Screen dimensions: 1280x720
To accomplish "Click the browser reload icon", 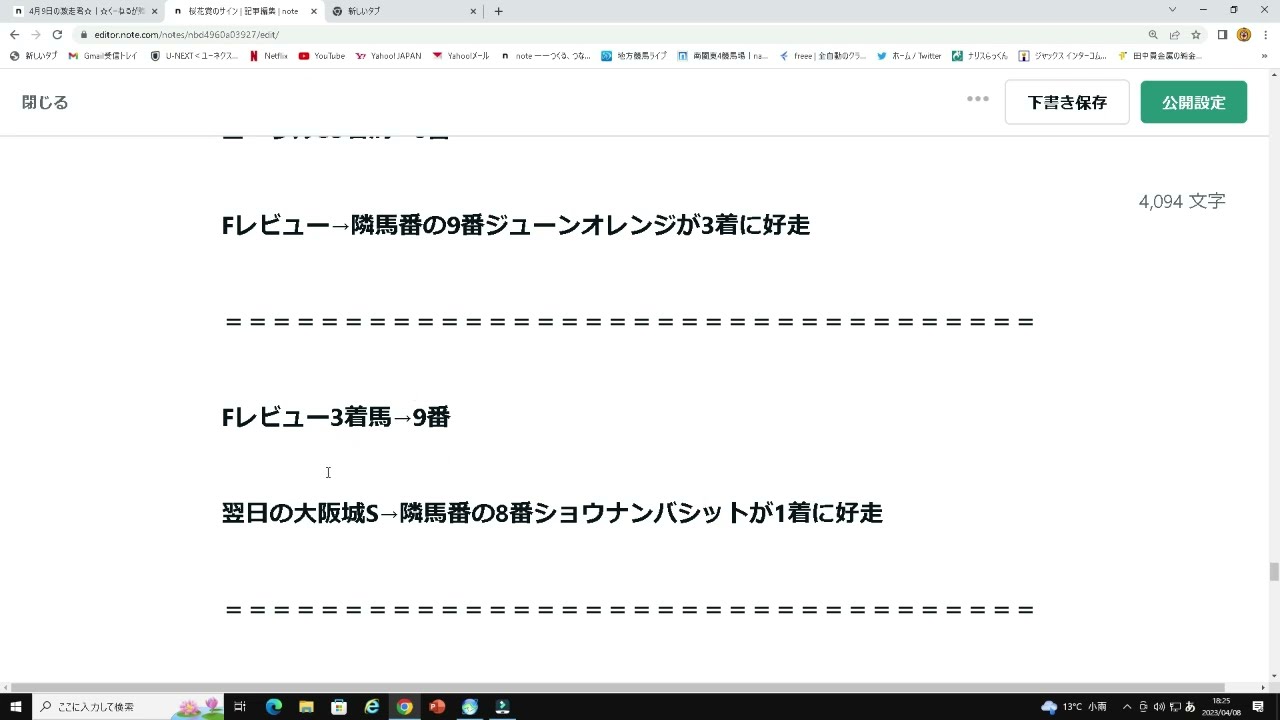I will pos(57,34).
